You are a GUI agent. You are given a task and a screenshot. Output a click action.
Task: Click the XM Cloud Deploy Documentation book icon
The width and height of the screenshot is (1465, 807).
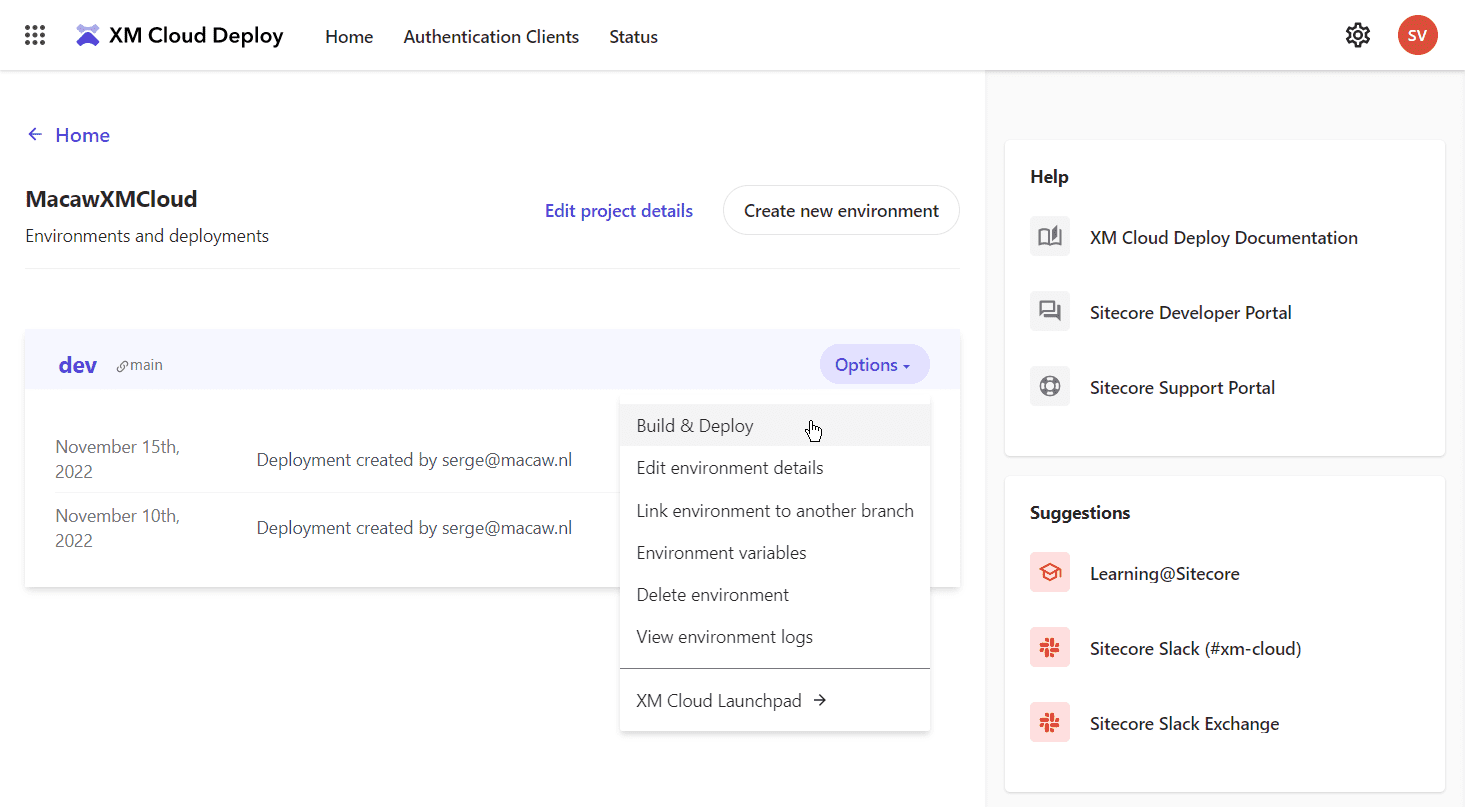[1050, 237]
